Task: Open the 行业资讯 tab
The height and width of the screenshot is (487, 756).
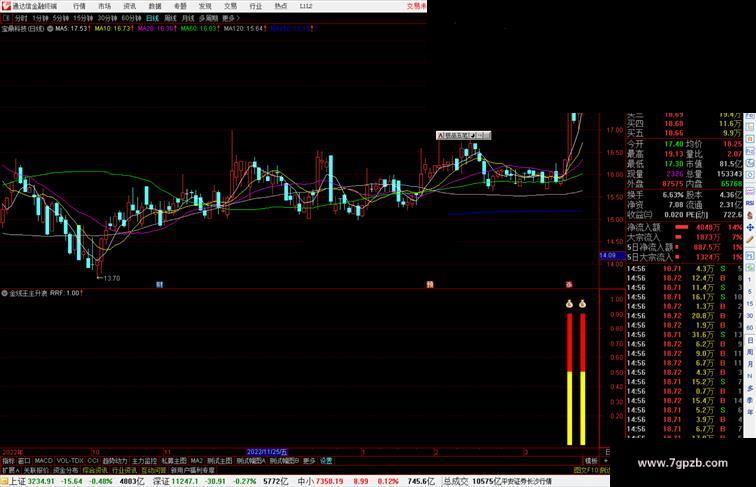Action: pyautogui.click(x=124, y=470)
